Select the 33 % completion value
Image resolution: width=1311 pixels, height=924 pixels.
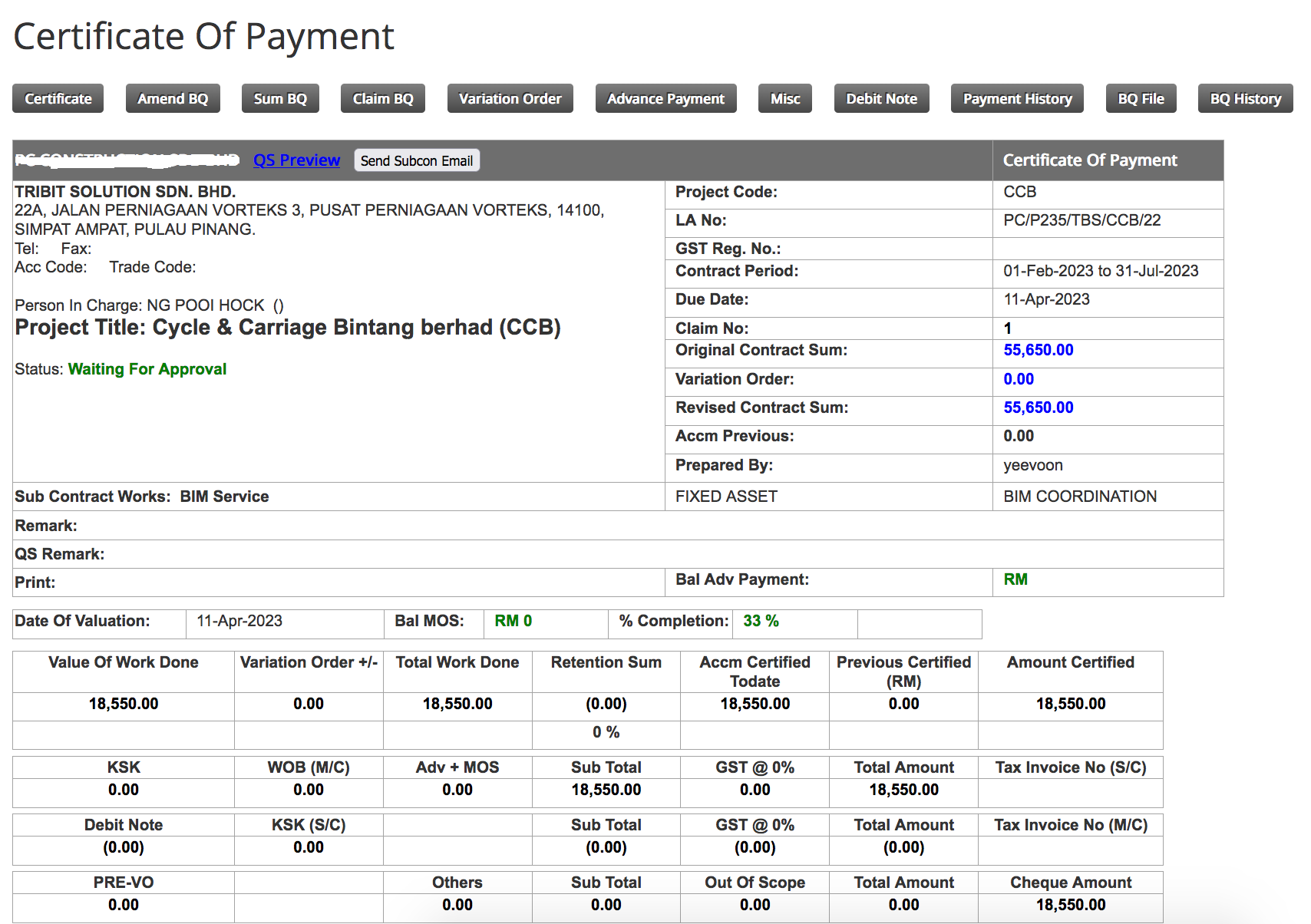click(761, 621)
